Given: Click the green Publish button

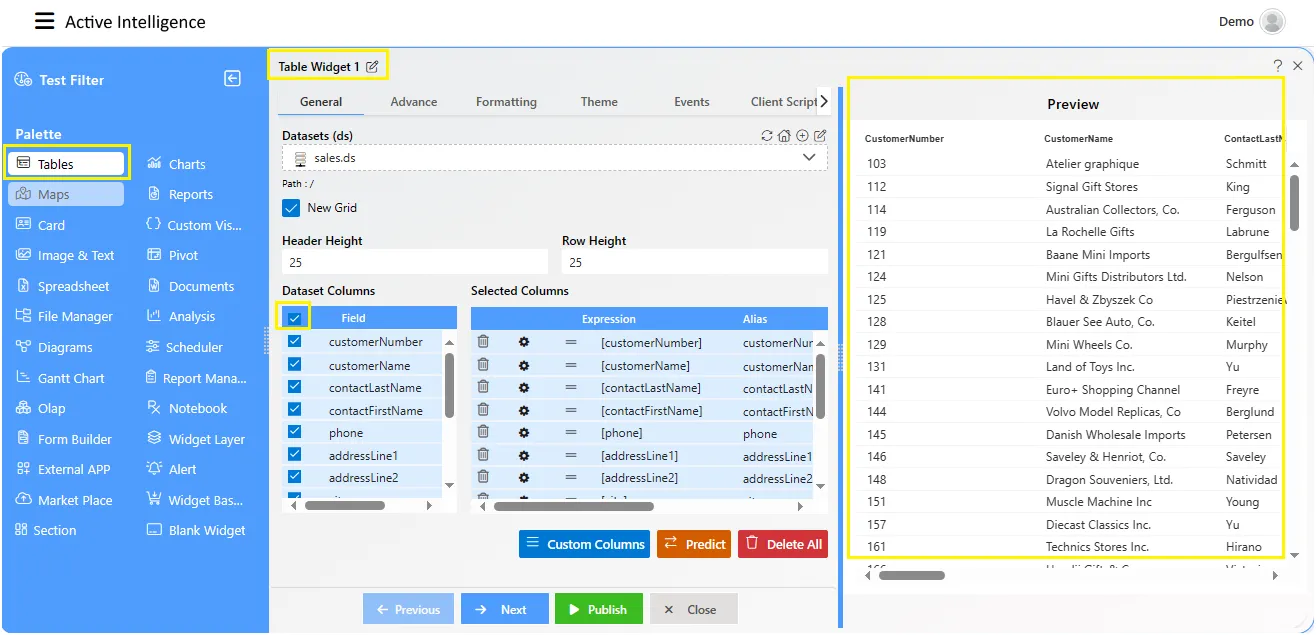Looking at the screenshot, I should pyautogui.click(x=598, y=609).
